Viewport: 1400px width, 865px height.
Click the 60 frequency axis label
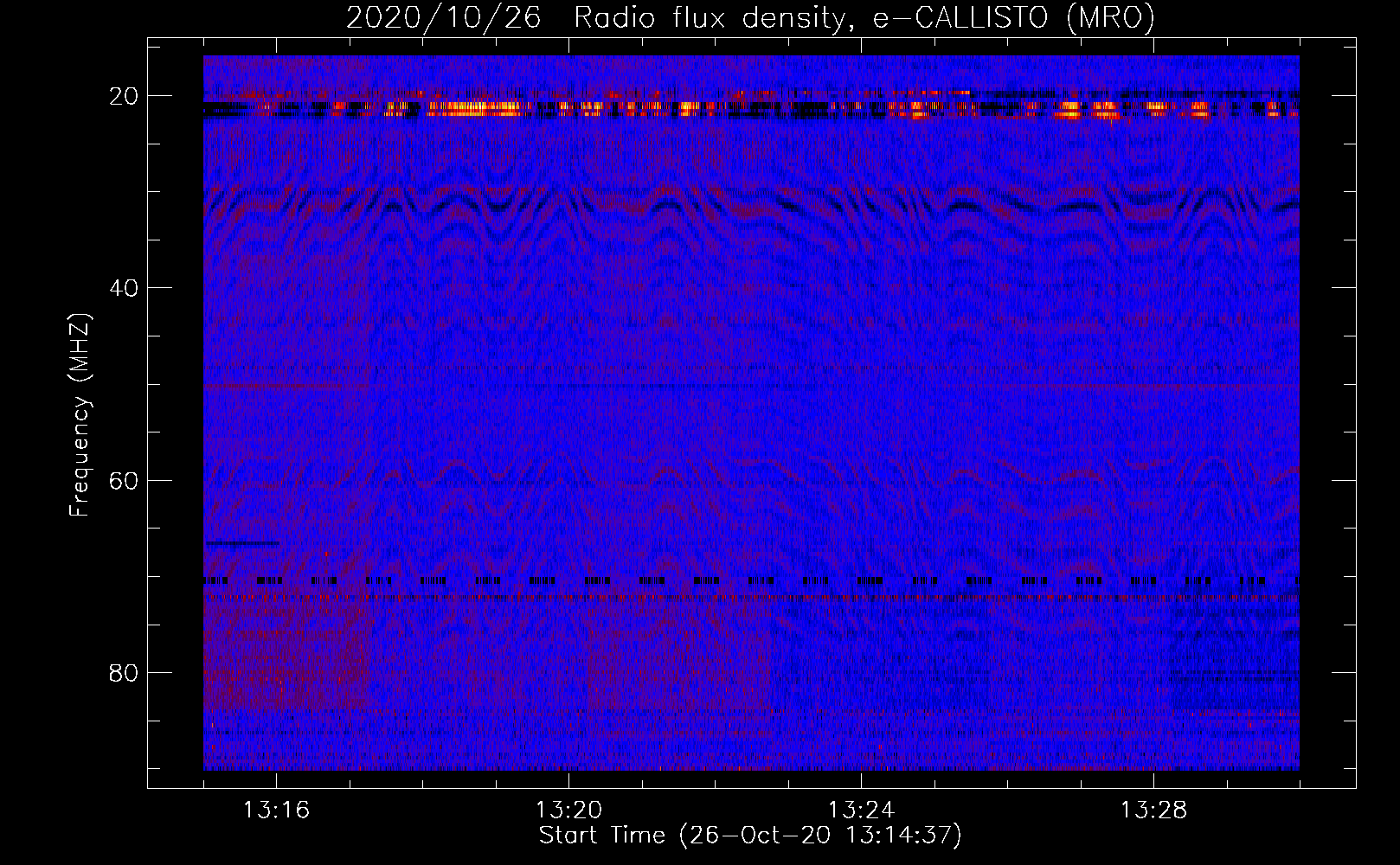click(x=124, y=480)
